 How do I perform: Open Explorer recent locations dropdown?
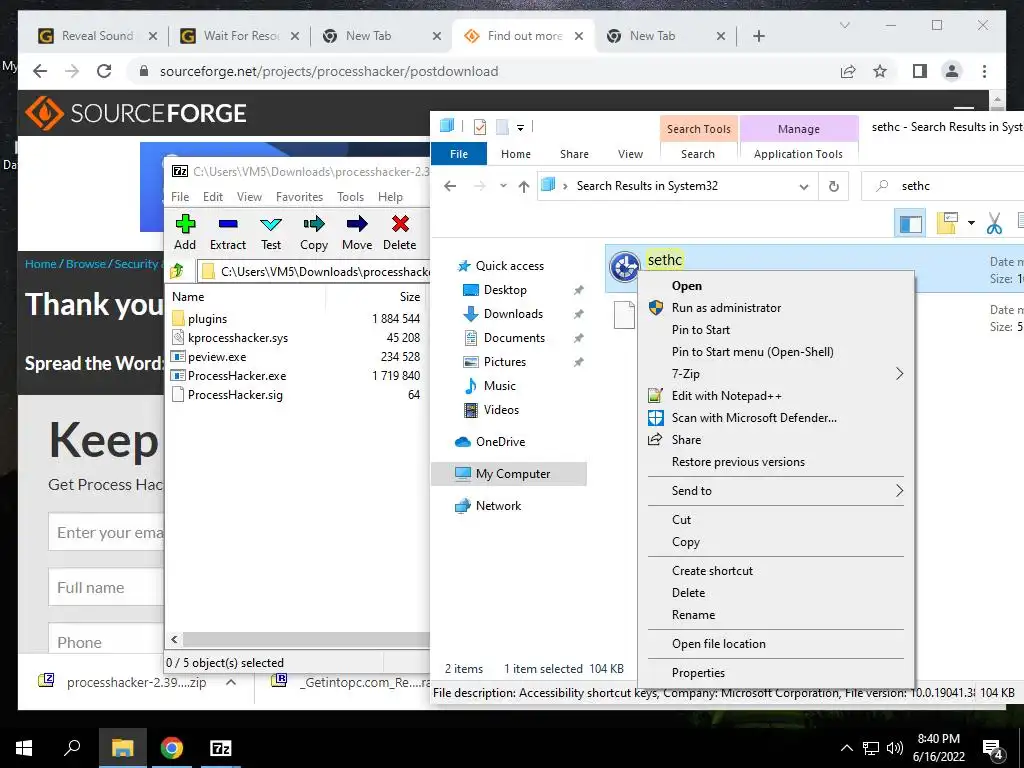coord(503,186)
